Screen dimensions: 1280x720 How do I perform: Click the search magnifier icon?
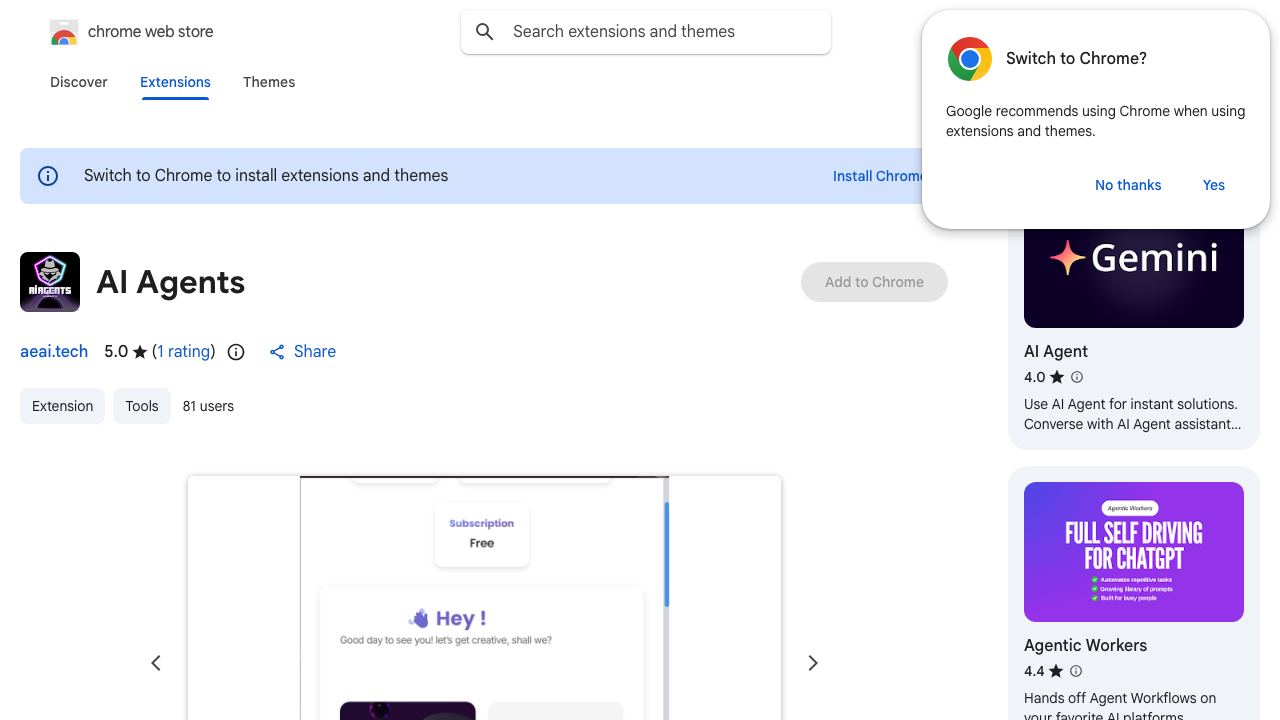485,32
